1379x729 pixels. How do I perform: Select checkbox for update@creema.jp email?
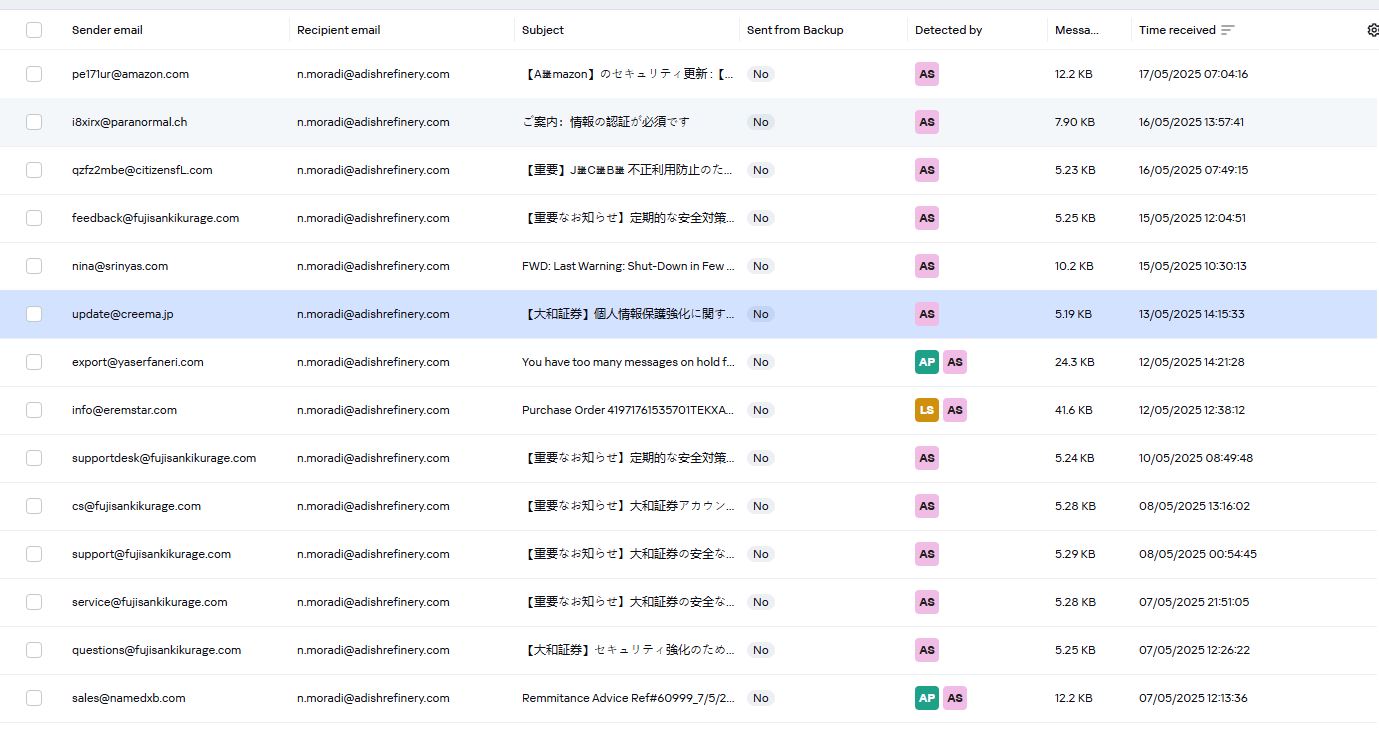point(34,314)
